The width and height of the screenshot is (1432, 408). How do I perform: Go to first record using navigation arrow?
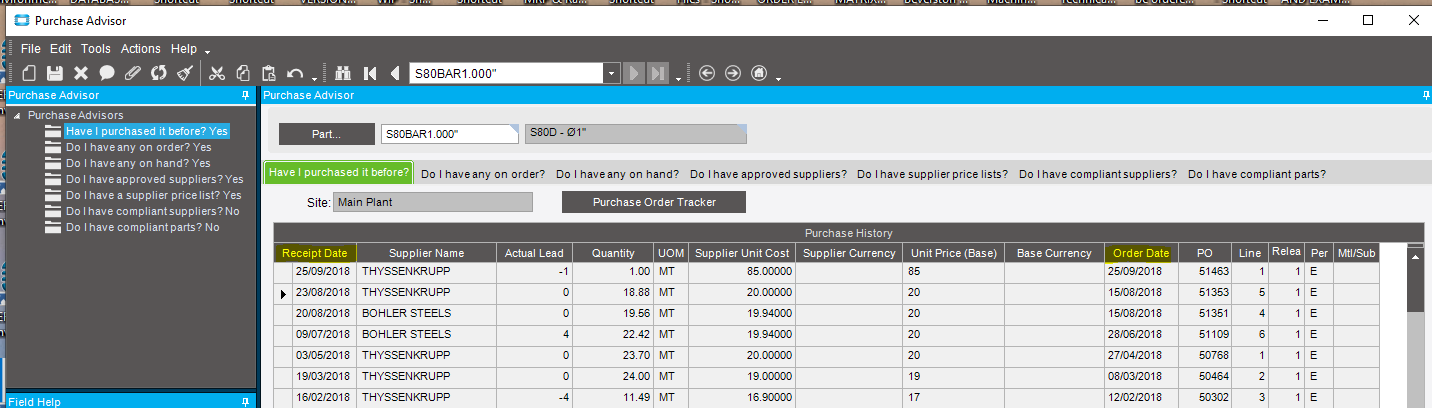(x=370, y=73)
